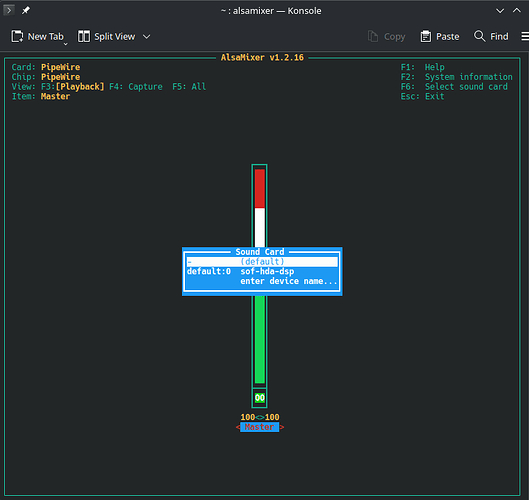Choose enter device name... option
529x500 pixels.
(x=262, y=281)
